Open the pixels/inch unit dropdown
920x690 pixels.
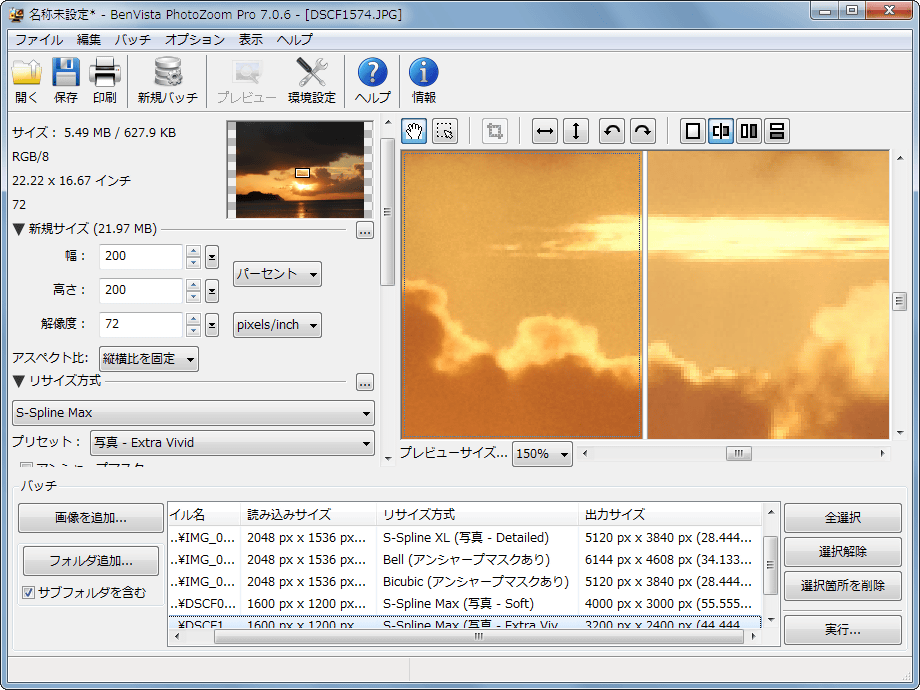tap(277, 325)
